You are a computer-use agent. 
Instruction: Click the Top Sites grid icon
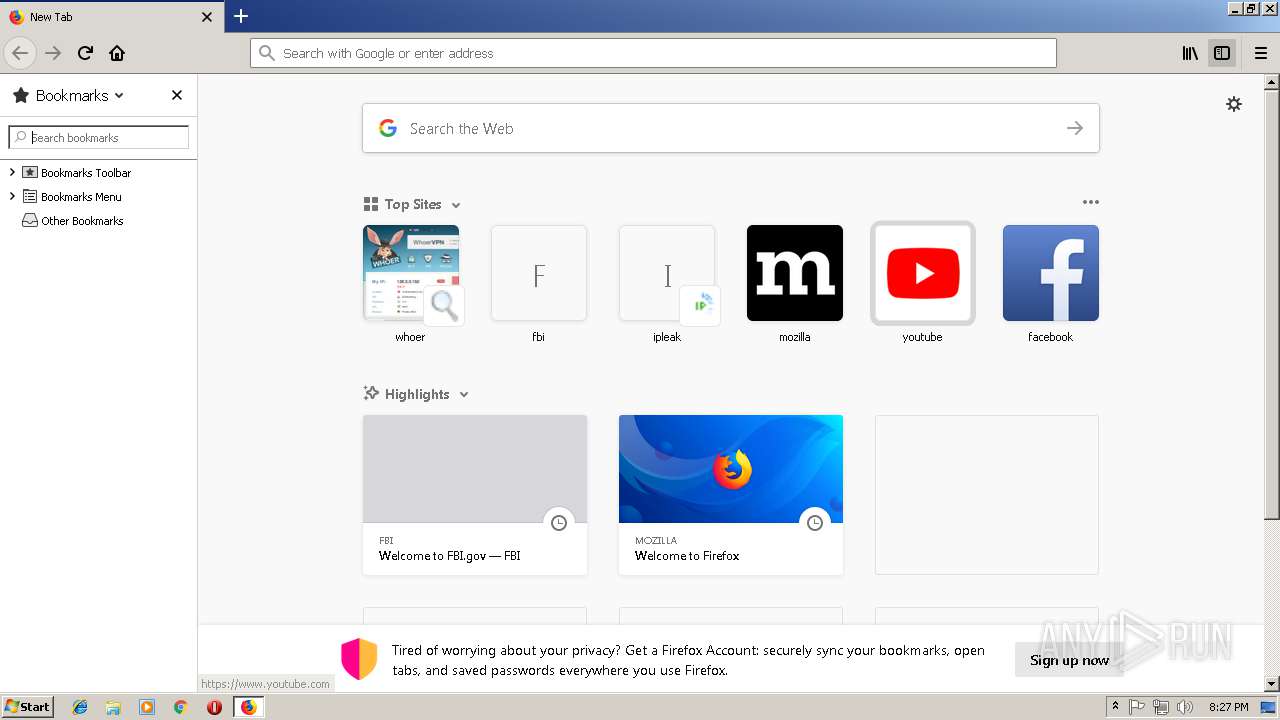point(371,204)
